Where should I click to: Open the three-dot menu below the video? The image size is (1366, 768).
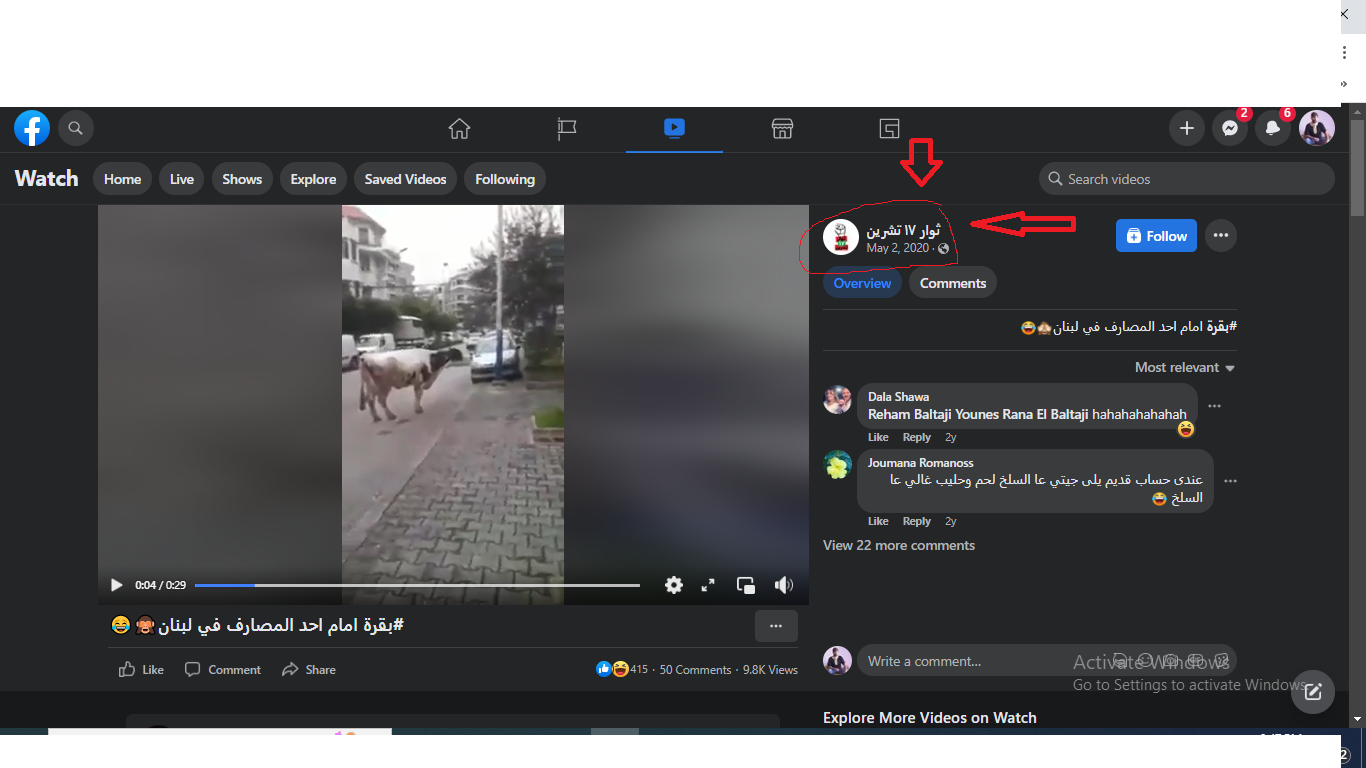776,626
